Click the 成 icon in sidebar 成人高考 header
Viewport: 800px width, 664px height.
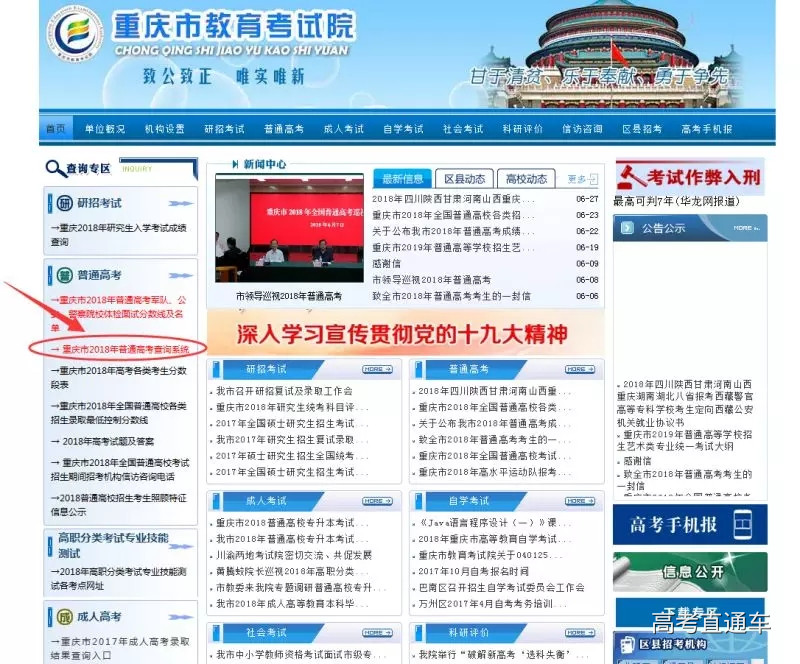point(64,616)
